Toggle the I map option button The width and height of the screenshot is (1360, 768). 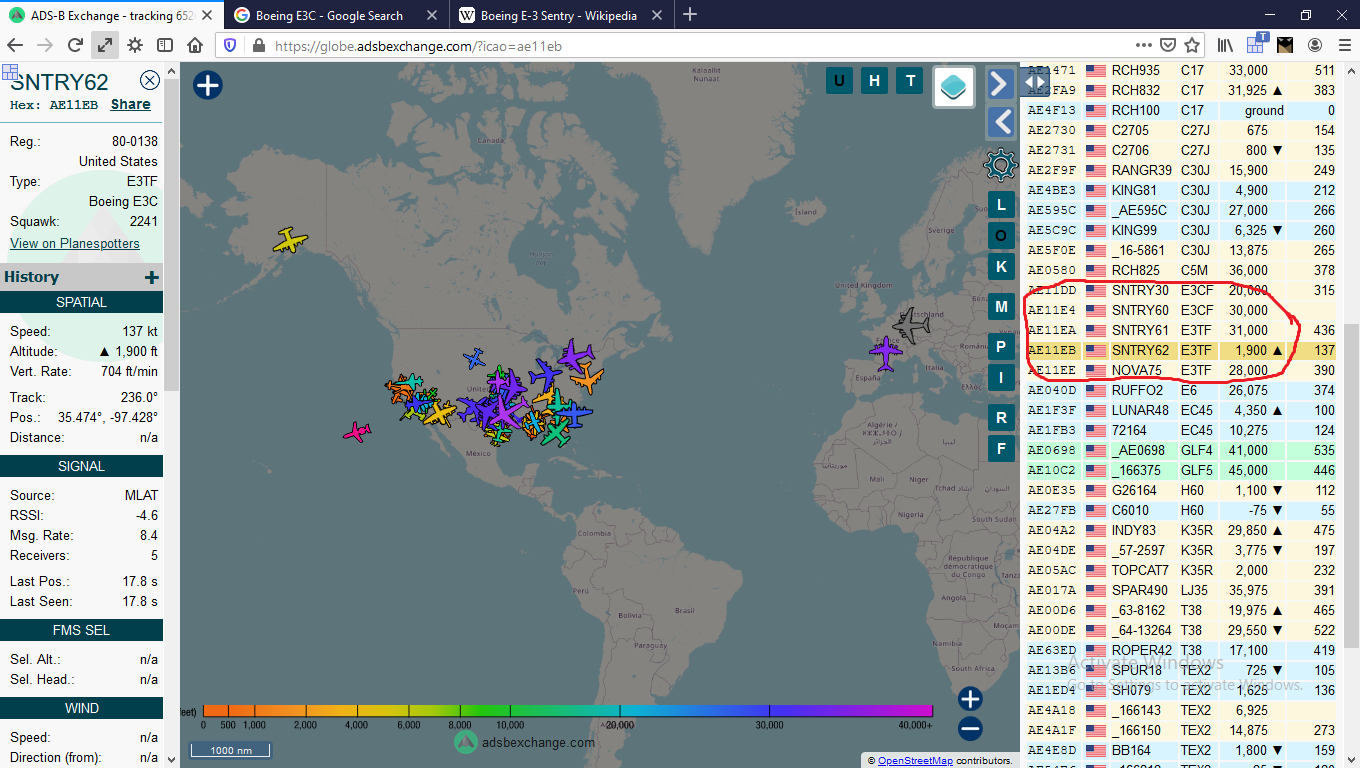1001,377
